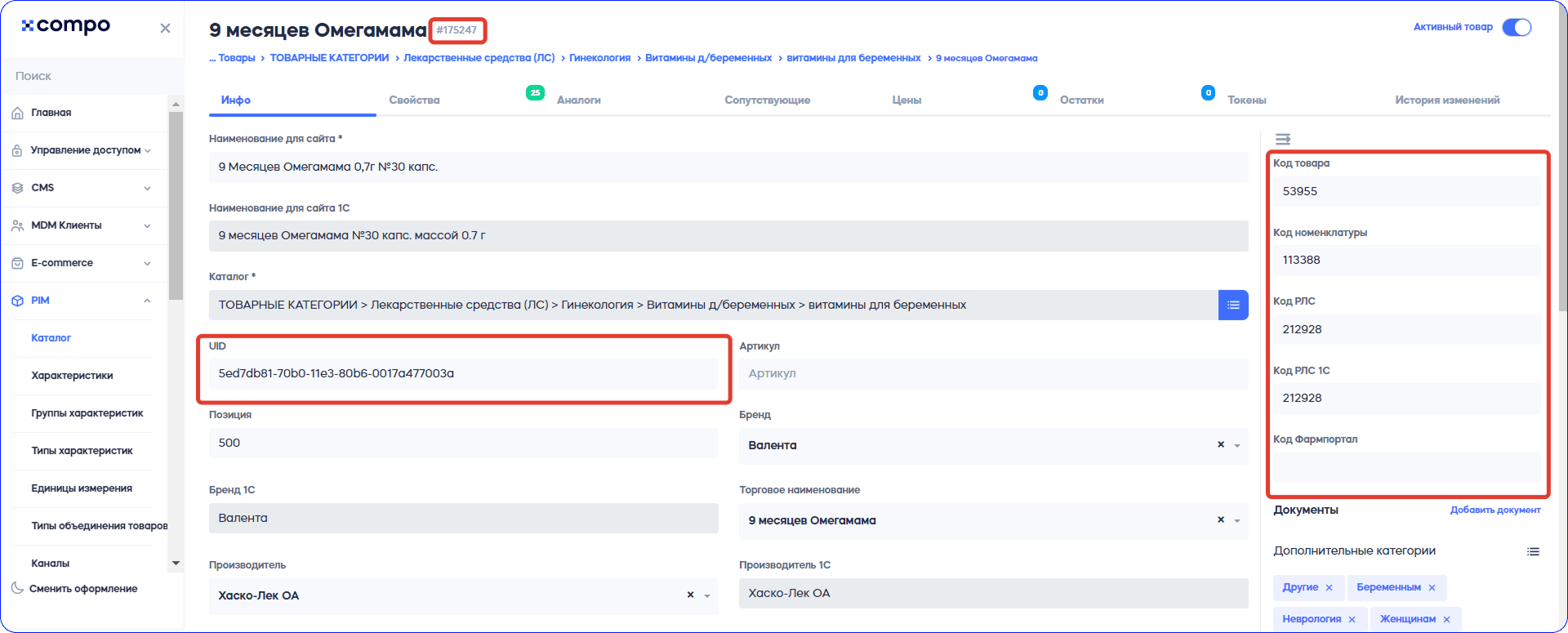Image resolution: width=1568 pixels, height=633 pixels.
Task: Open the Остатки tab
Action: pyautogui.click(x=1081, y=100)
